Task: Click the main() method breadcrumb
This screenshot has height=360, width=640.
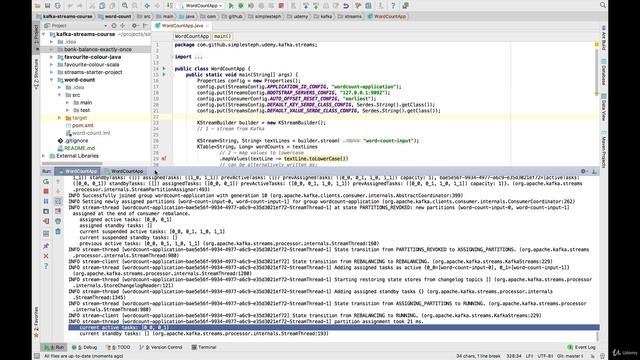Action: [222, 36]
